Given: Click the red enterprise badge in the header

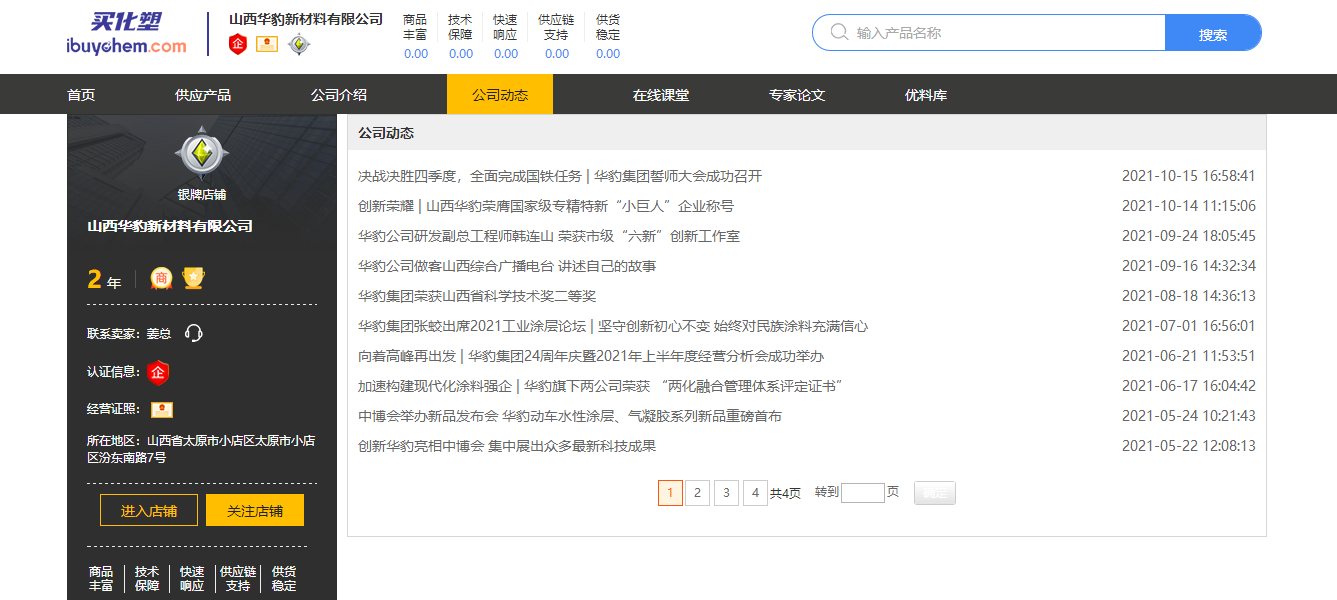Looking at the screenshot, I should (238, 44).
